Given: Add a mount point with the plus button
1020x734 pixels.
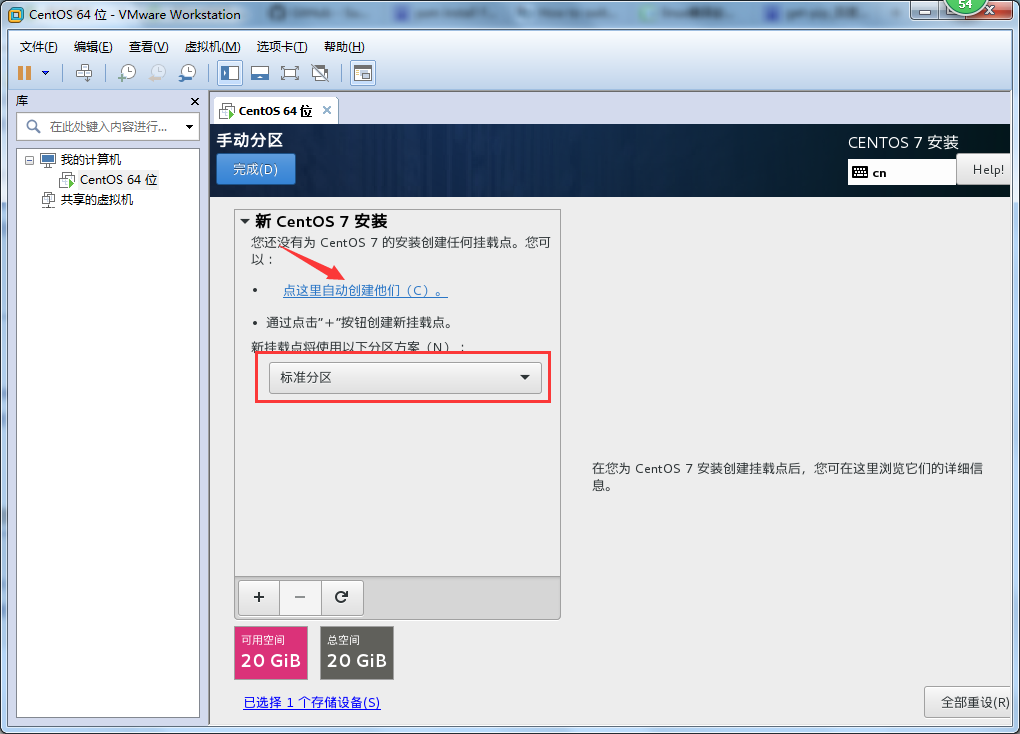Looking at the screenshot, I should [259, 597].
